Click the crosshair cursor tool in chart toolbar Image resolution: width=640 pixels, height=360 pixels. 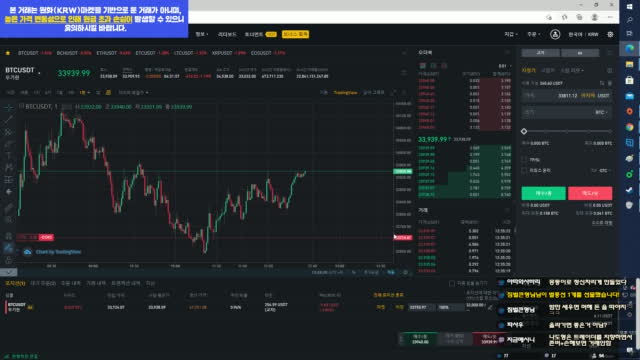point(9,108)
